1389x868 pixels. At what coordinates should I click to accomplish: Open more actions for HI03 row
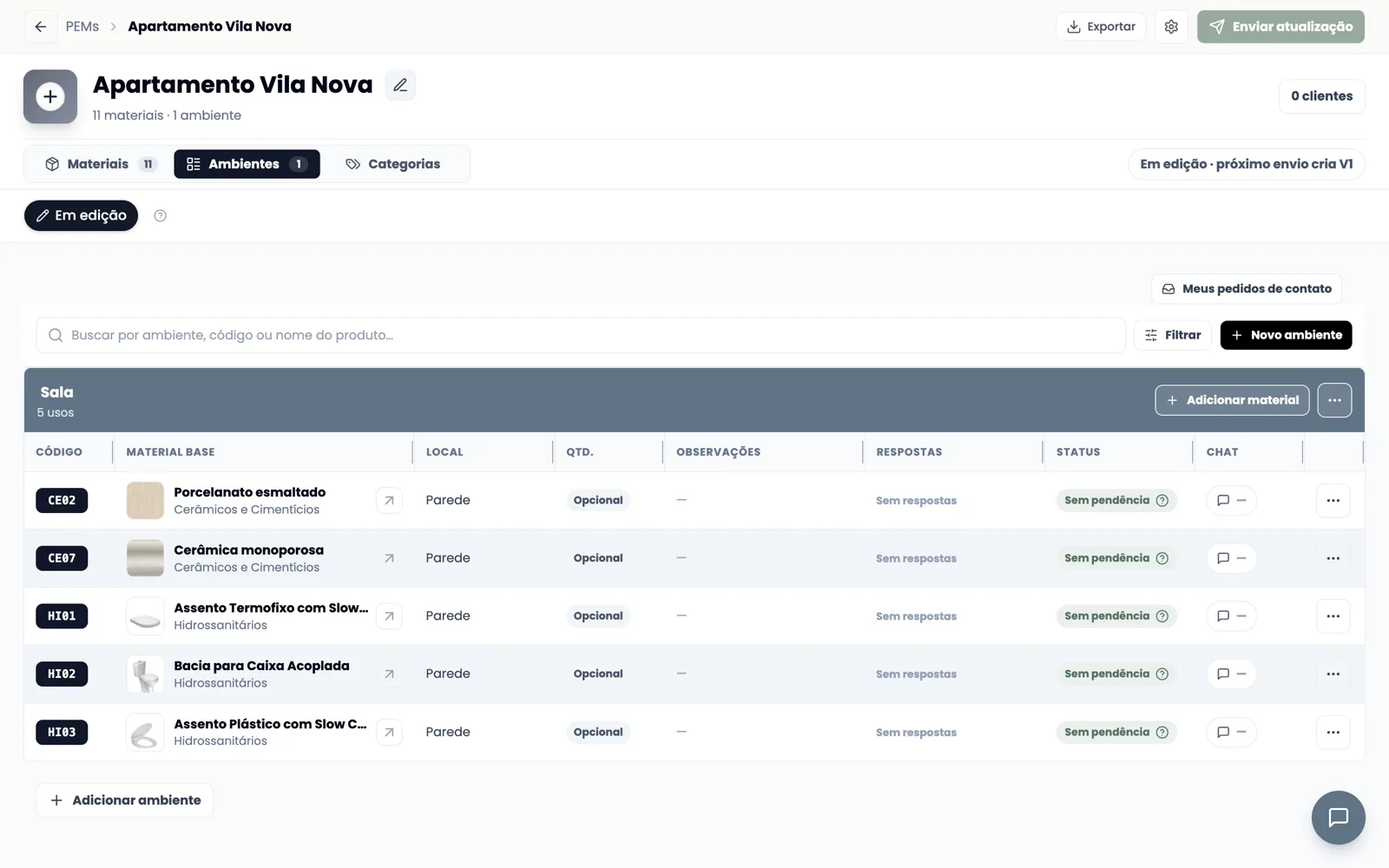coord(1333,733)
